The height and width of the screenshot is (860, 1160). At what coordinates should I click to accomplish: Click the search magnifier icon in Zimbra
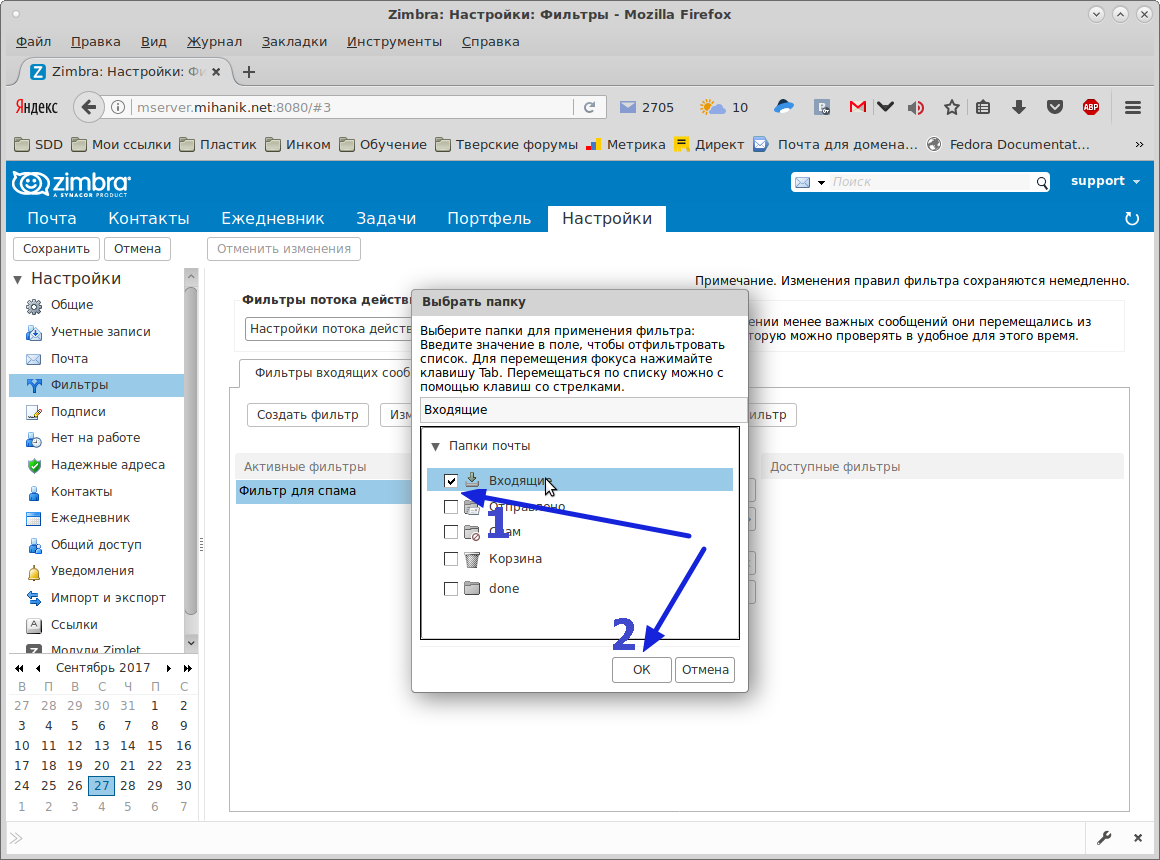1042,182
